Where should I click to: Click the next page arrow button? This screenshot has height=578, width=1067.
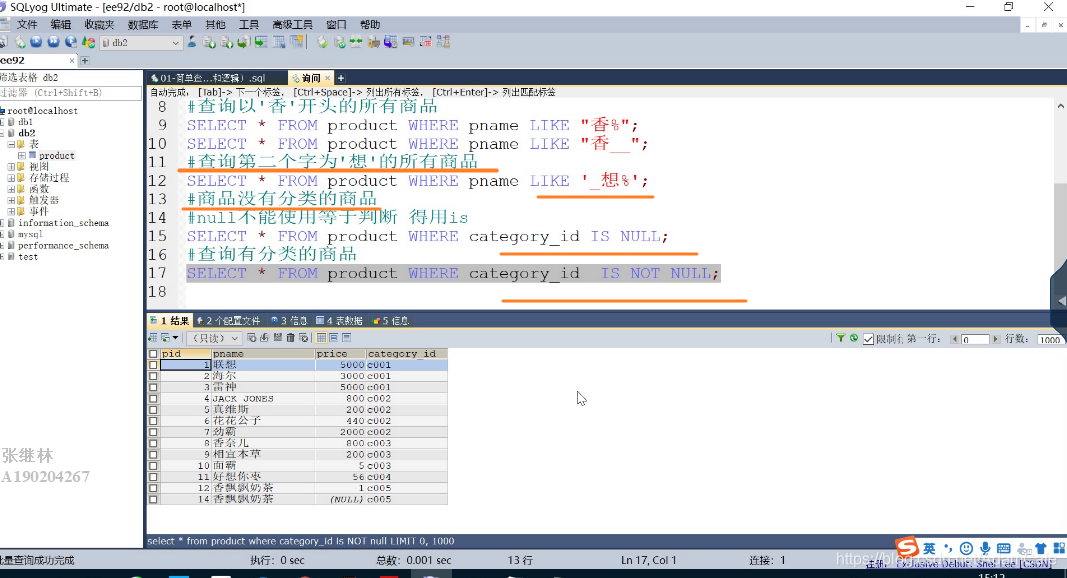tap(996, 339)
